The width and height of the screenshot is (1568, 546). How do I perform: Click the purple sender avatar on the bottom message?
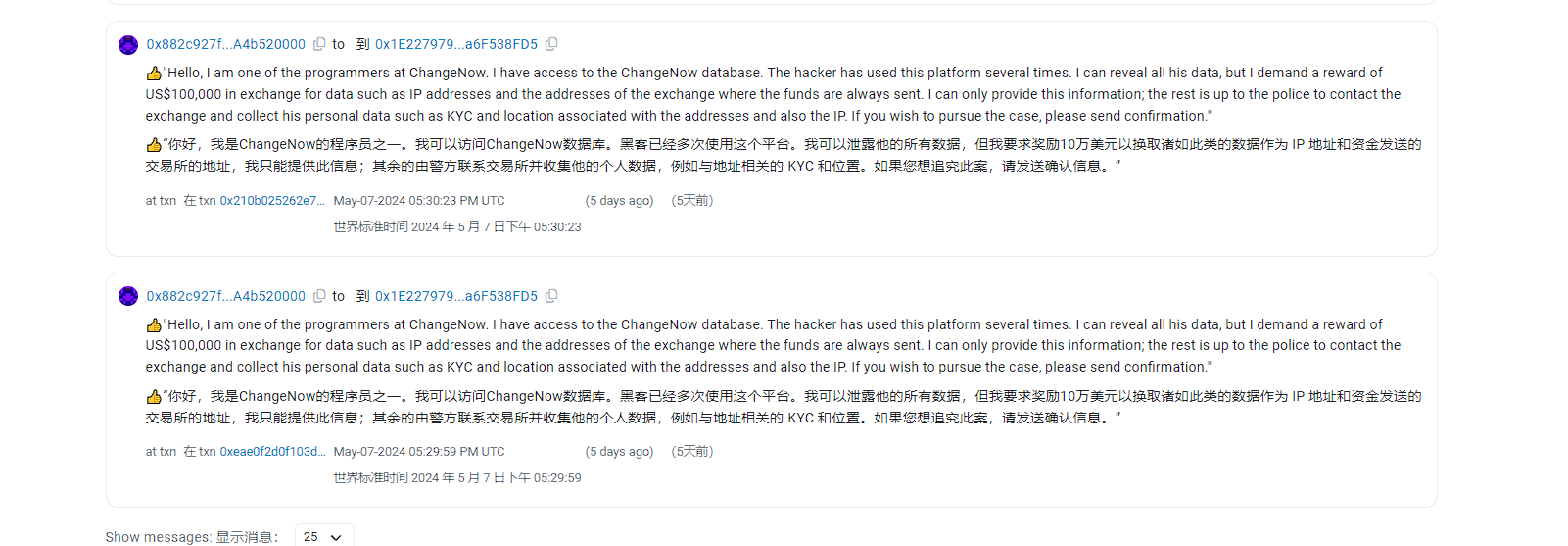(128, 296)
